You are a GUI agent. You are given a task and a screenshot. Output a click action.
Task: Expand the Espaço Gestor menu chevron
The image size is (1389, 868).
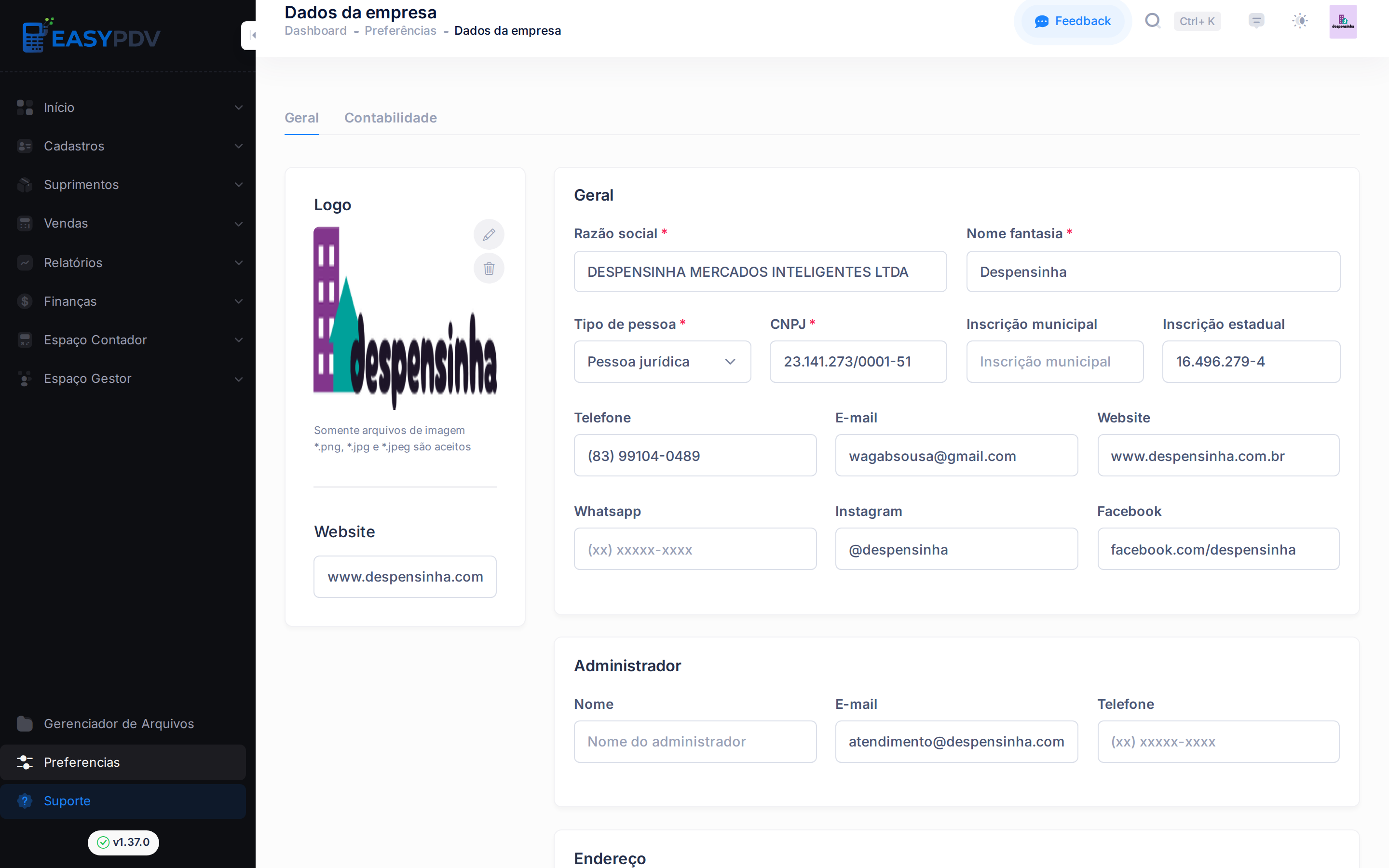click(x=239, y=379)
